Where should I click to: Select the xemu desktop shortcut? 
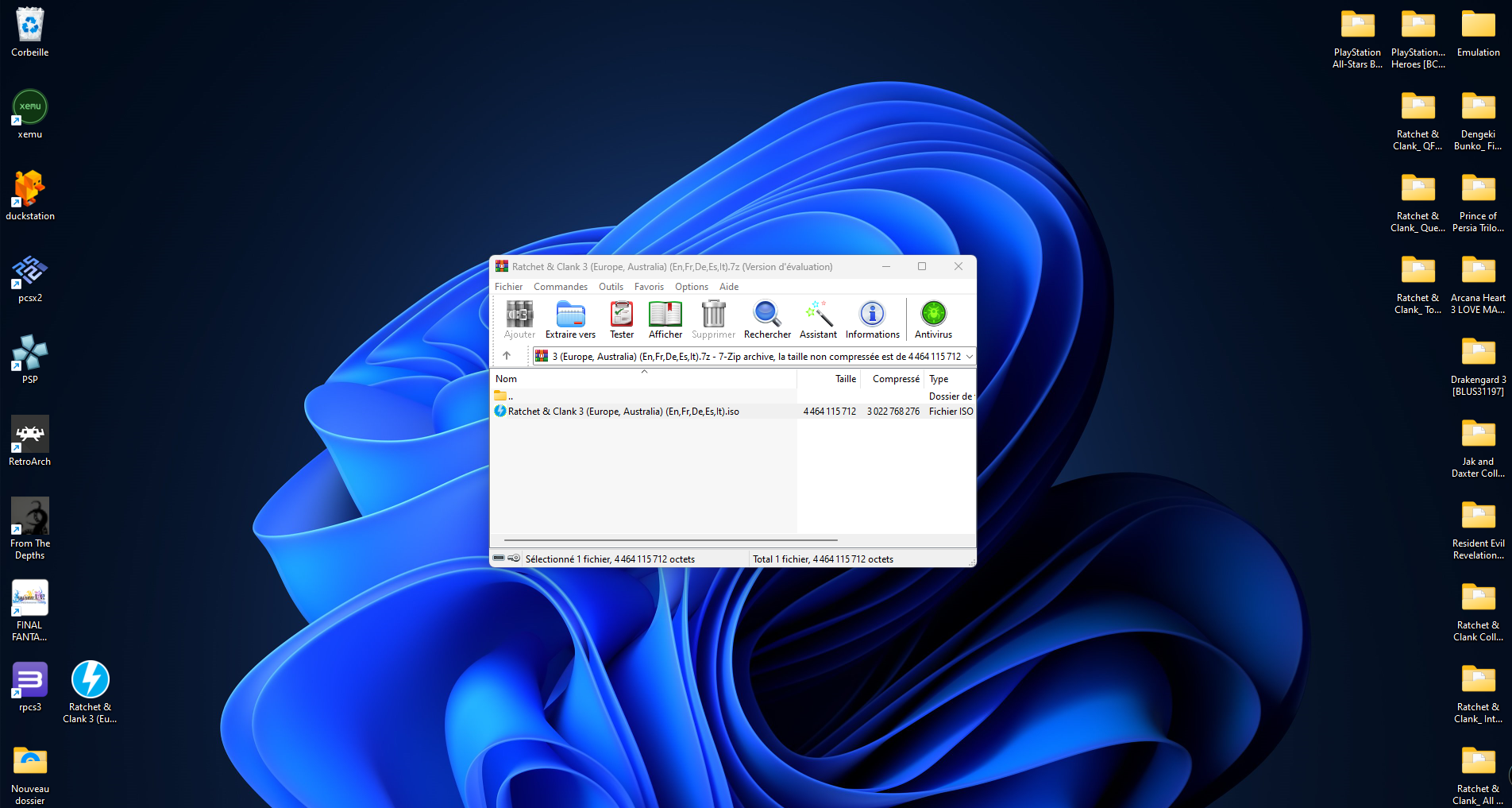point(30,114)
